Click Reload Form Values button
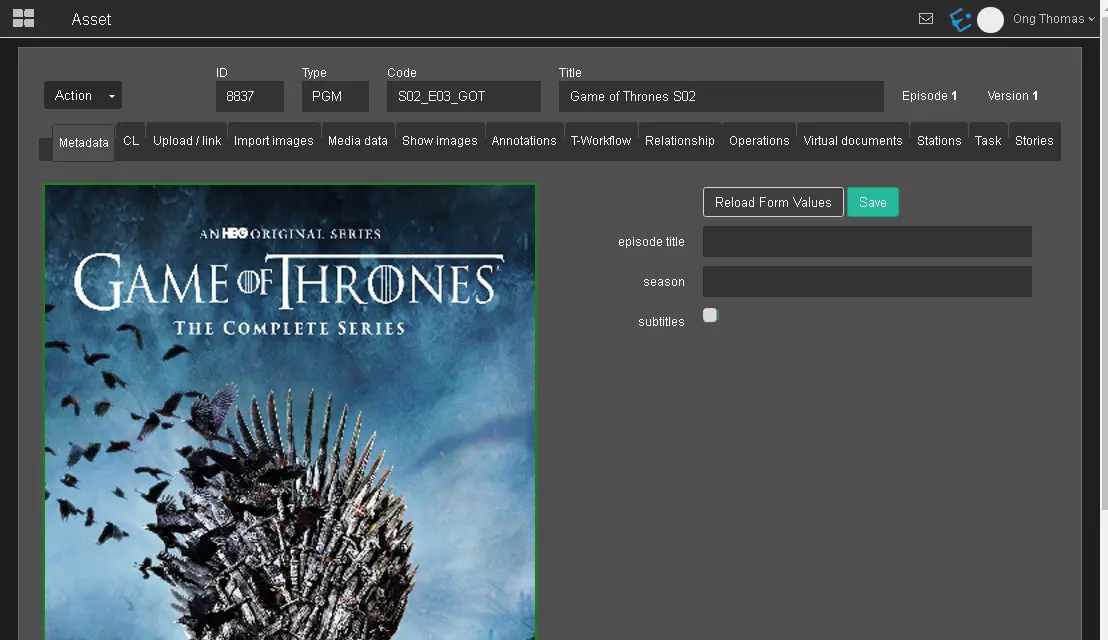The image size is (1108, 640). (x=773, y=202)
